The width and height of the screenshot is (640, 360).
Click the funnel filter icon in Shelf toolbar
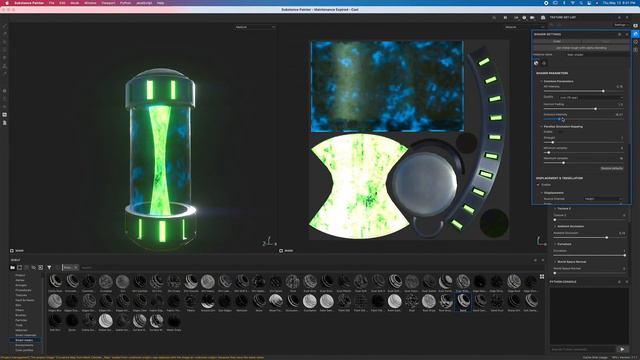click(x=49, y=267)
